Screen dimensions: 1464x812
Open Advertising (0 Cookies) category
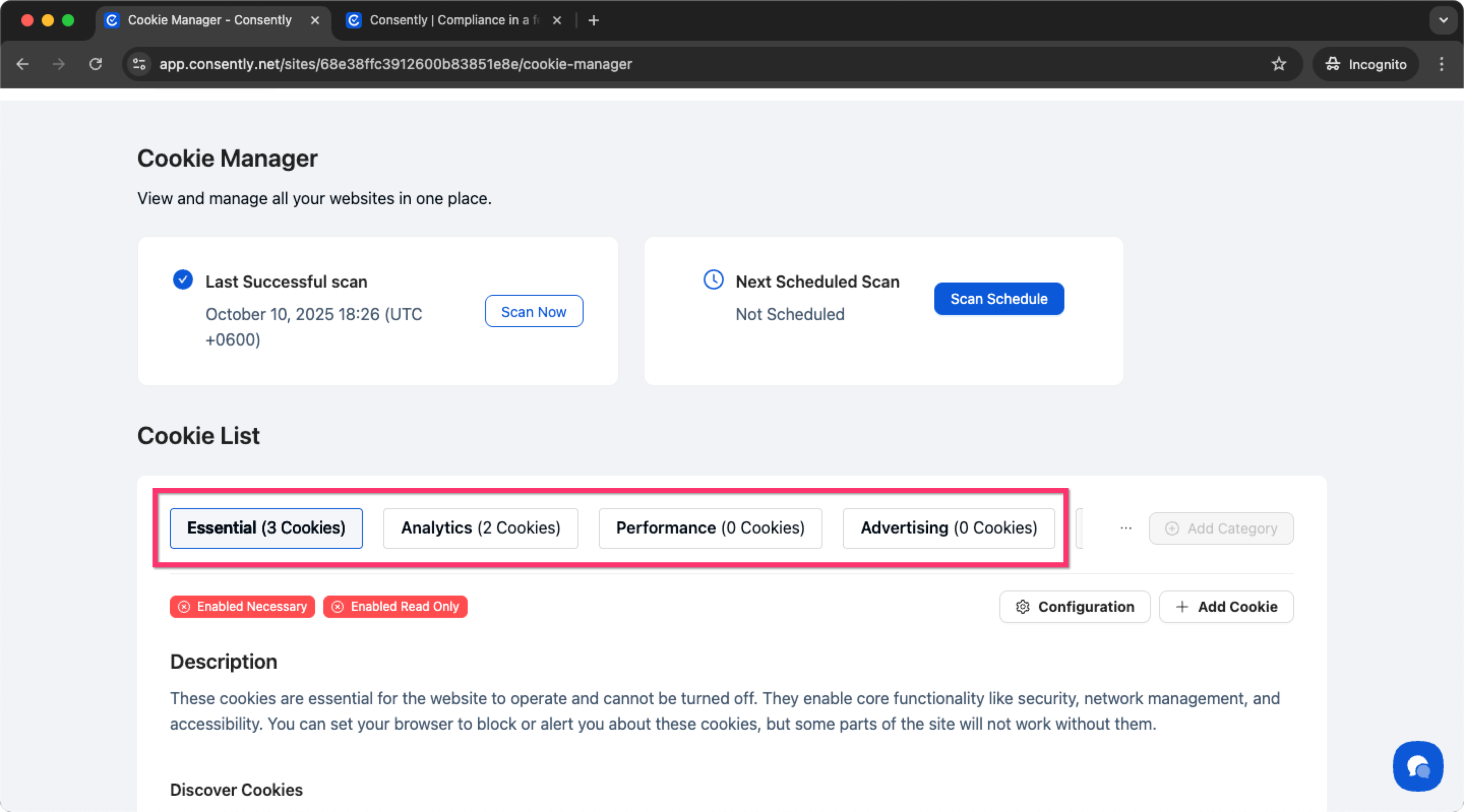tap(948, 528)
